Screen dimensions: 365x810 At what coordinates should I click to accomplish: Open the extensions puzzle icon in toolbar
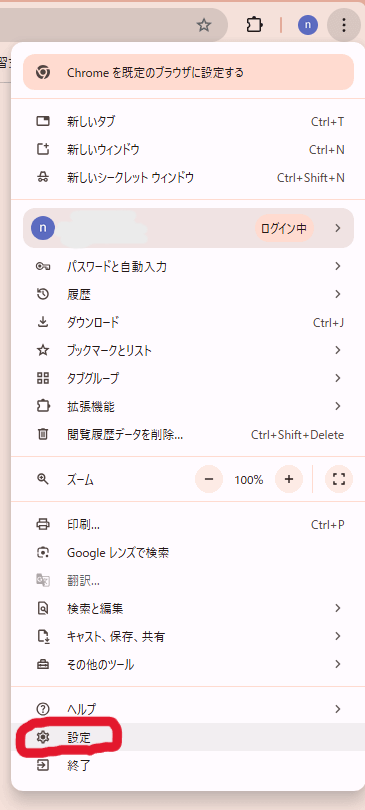point(254,25)
